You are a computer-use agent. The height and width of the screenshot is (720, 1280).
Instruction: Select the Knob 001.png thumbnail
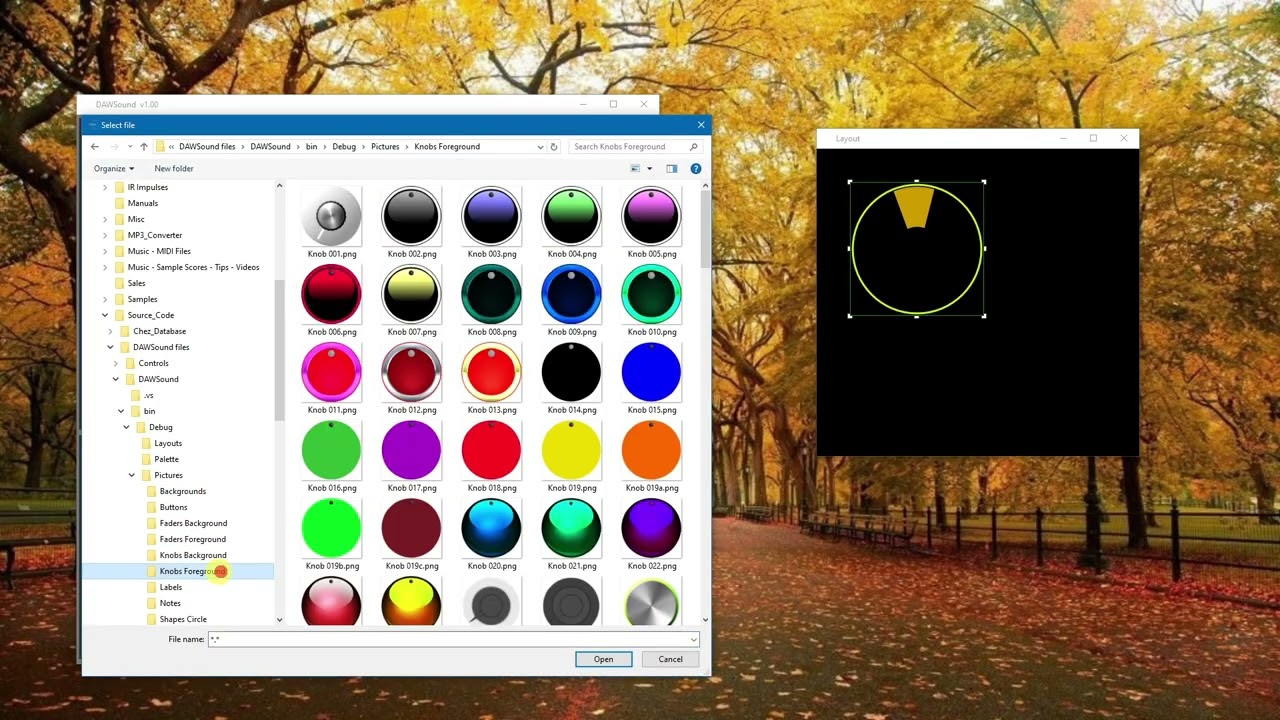[331, 216]
